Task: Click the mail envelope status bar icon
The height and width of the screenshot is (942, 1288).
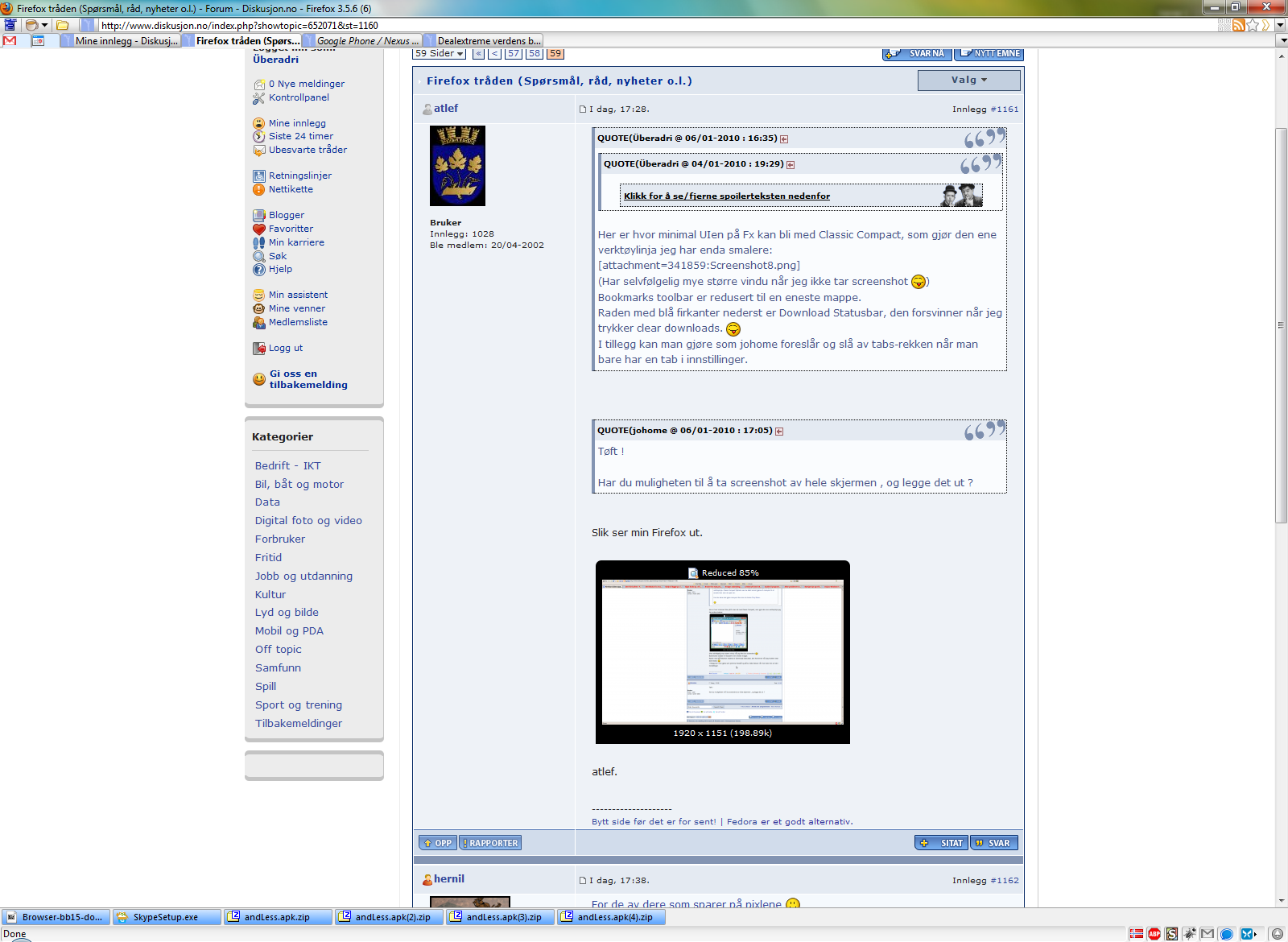Action: [x=1207, y=934]
